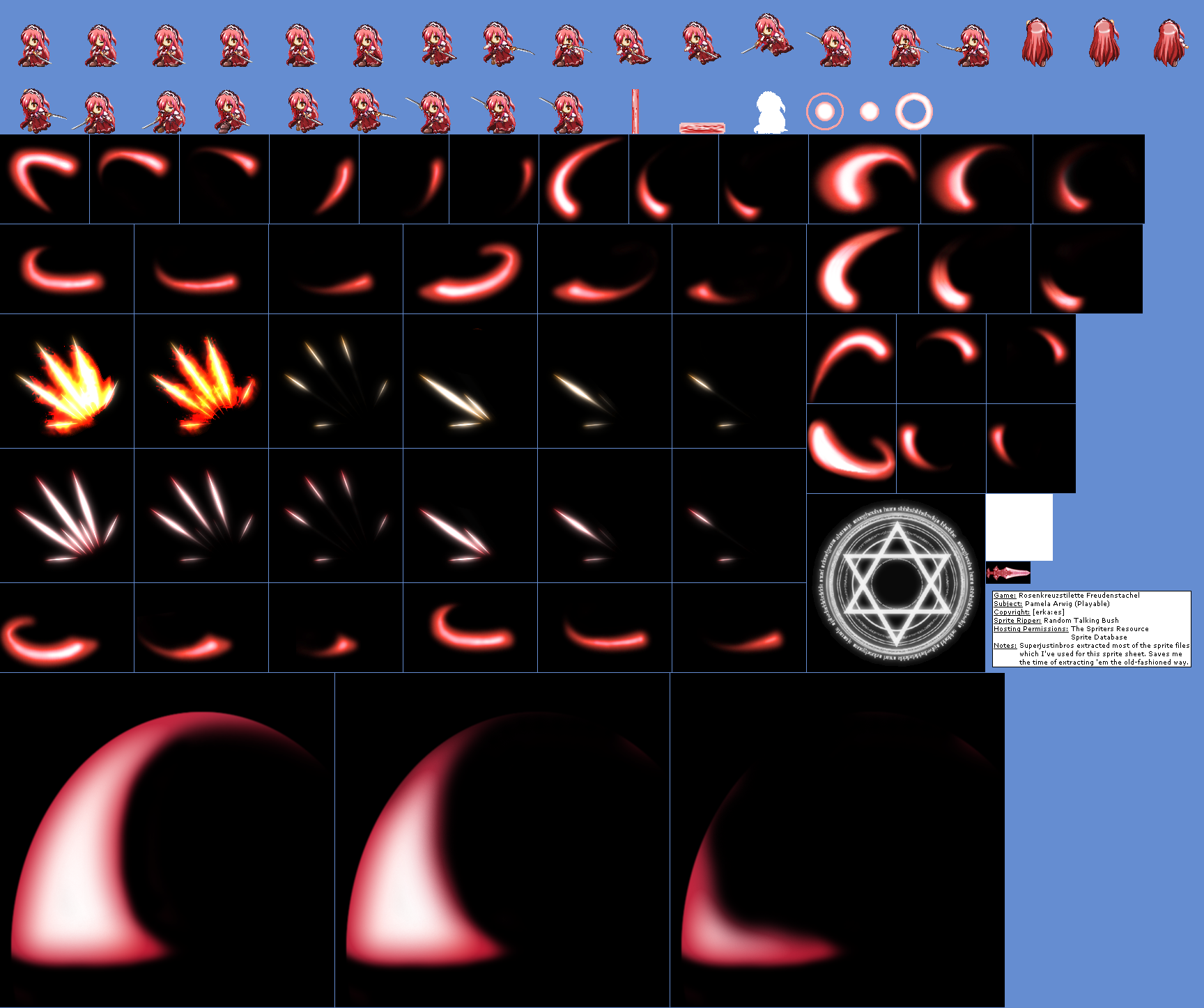Click the vertical red bar sprite
Image resolution: width=1204 pixels, height=1008 pixels.
[x=635, y=111]
